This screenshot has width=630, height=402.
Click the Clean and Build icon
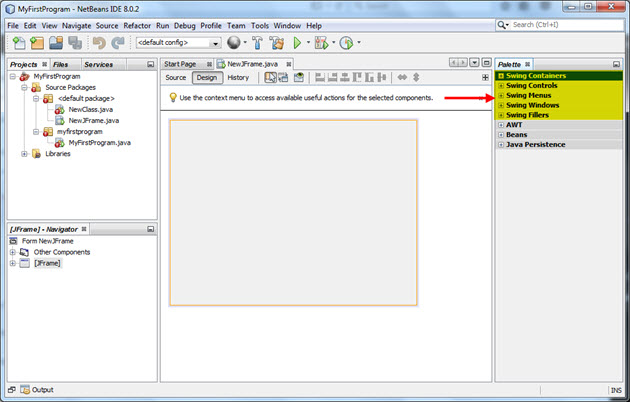pos(277,43)
